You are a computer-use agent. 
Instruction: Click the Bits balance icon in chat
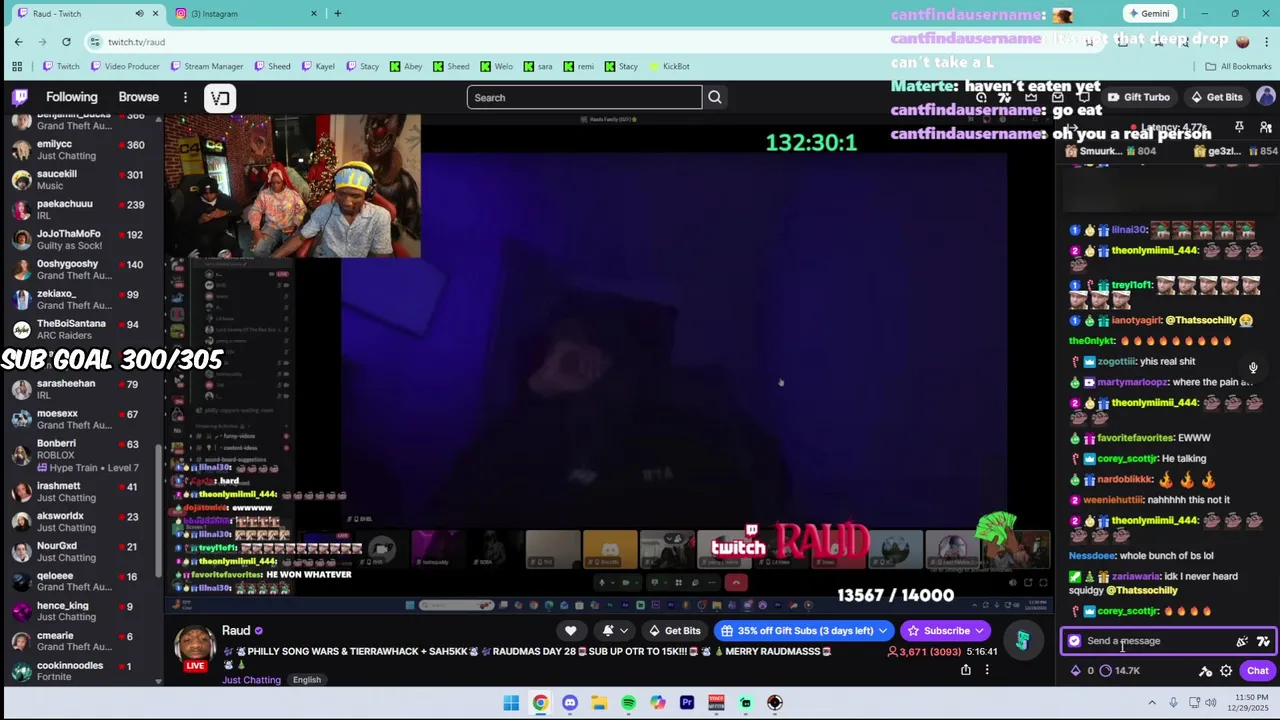(1076, 671)
